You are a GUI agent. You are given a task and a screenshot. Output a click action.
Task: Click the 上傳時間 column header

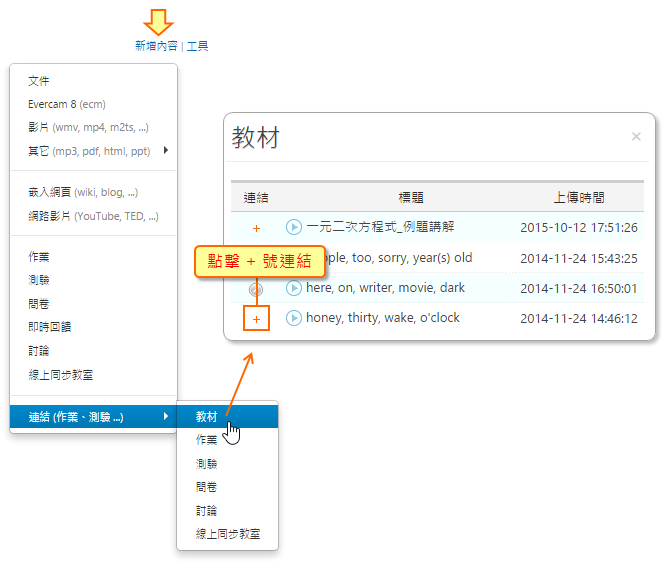click(x=578, y=198)
